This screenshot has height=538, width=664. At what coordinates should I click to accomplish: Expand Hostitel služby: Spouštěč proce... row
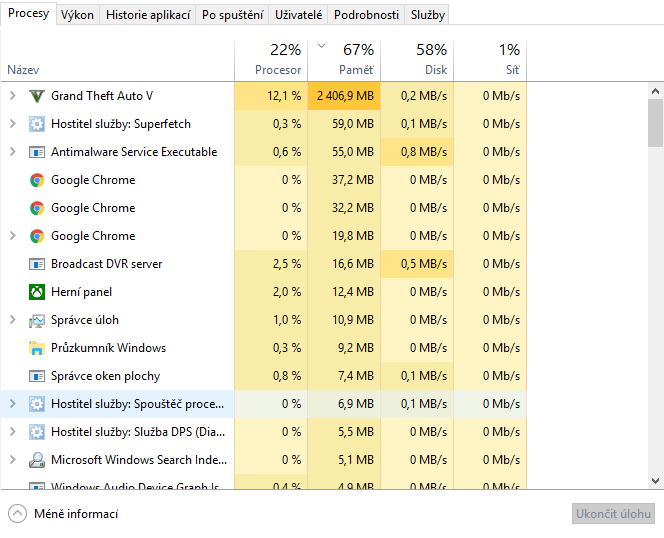click(13, 404)
